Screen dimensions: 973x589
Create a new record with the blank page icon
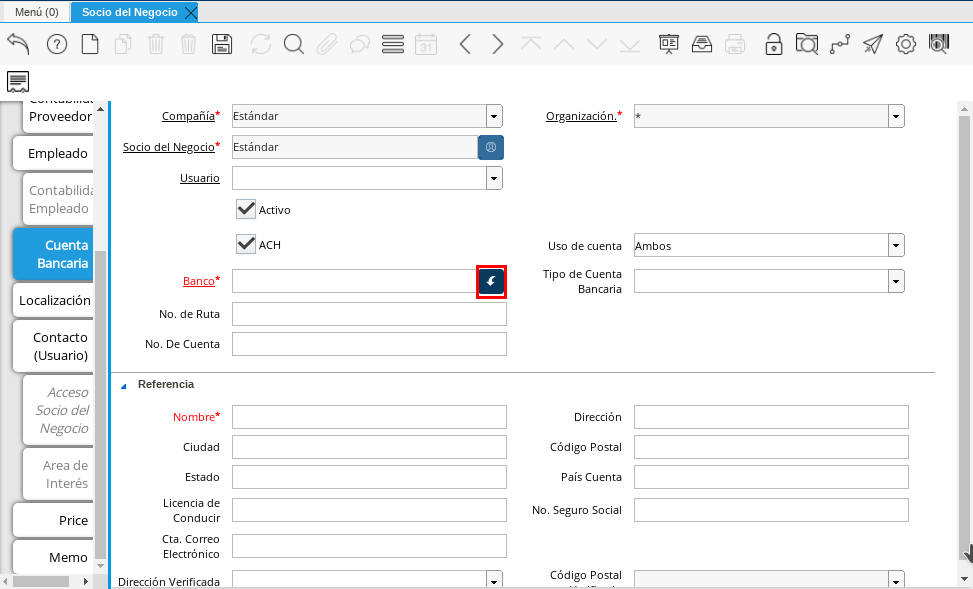point(90,44)
